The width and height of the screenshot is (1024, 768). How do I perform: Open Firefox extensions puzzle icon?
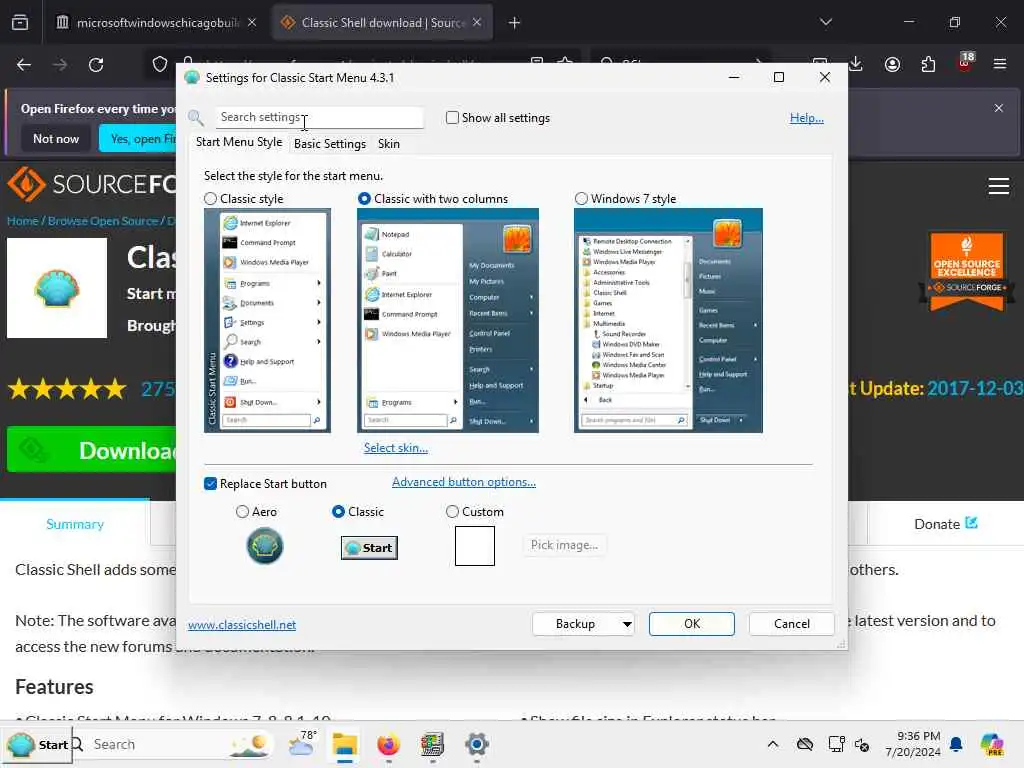[x=928, y=64]
